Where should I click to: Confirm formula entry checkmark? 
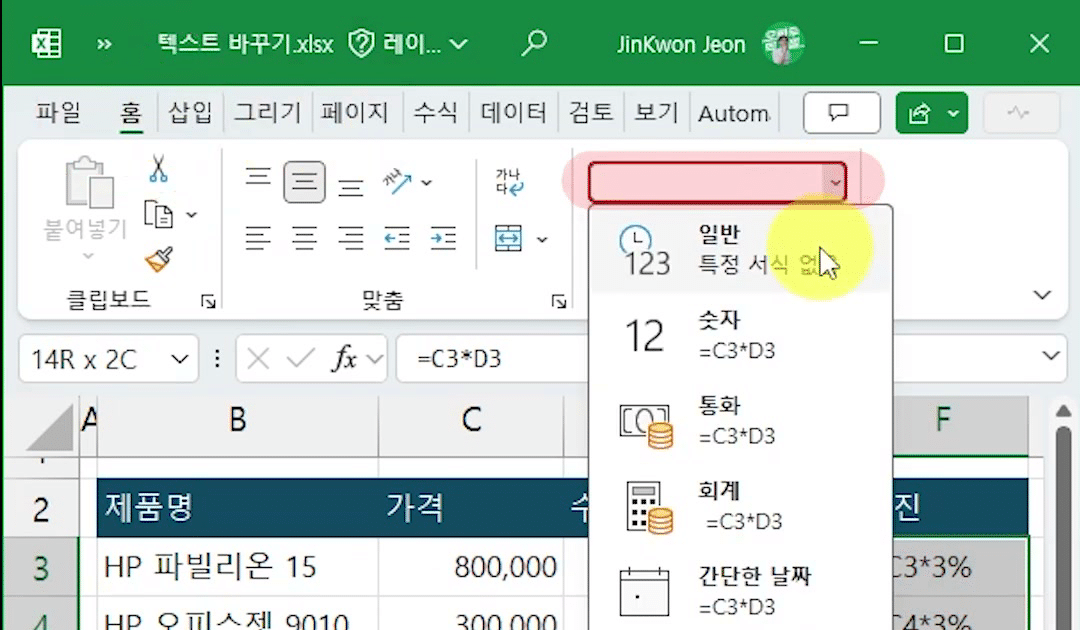[x=301, y=359]
